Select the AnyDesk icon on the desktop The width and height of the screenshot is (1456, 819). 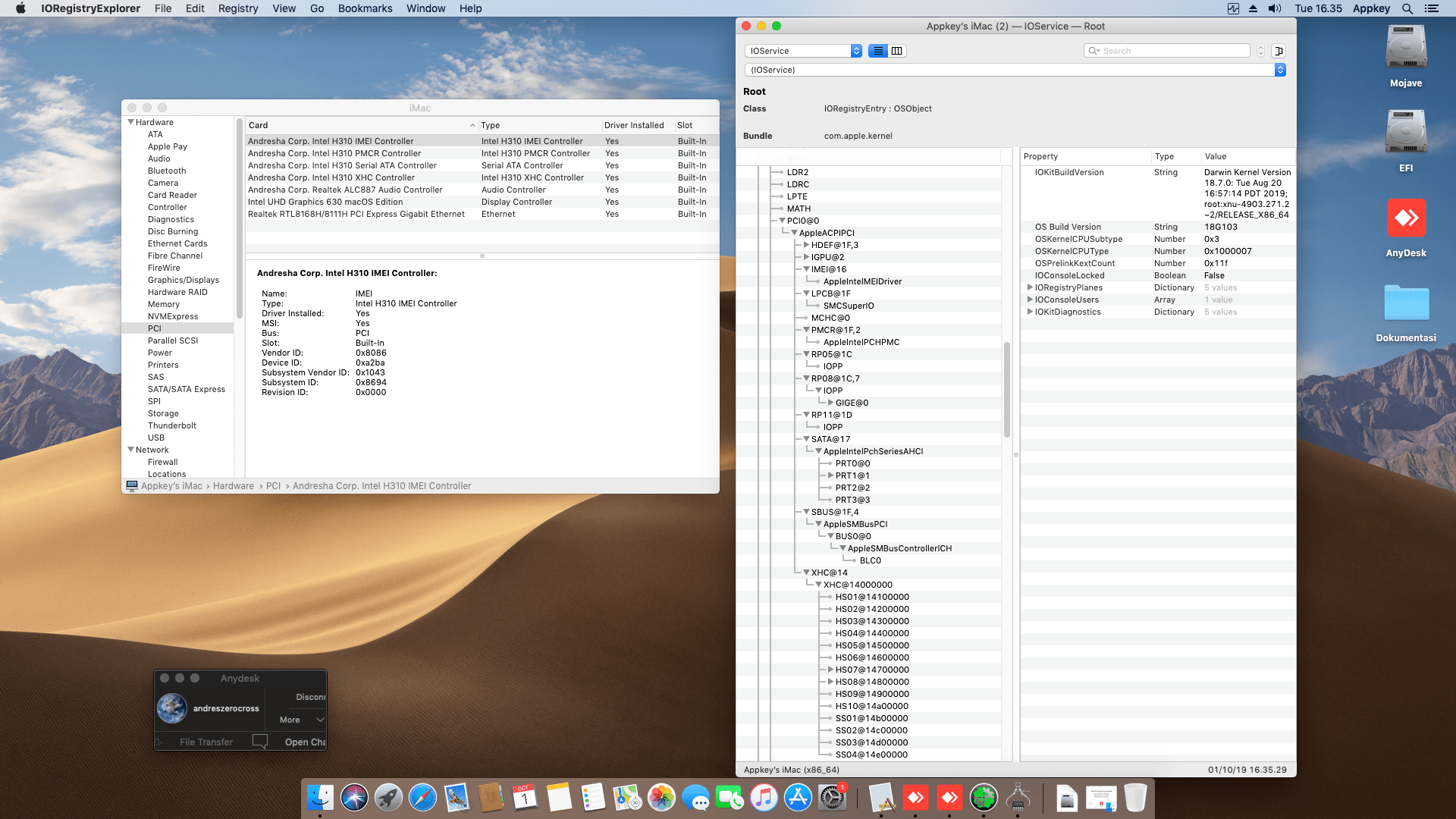pos(1406,227)
